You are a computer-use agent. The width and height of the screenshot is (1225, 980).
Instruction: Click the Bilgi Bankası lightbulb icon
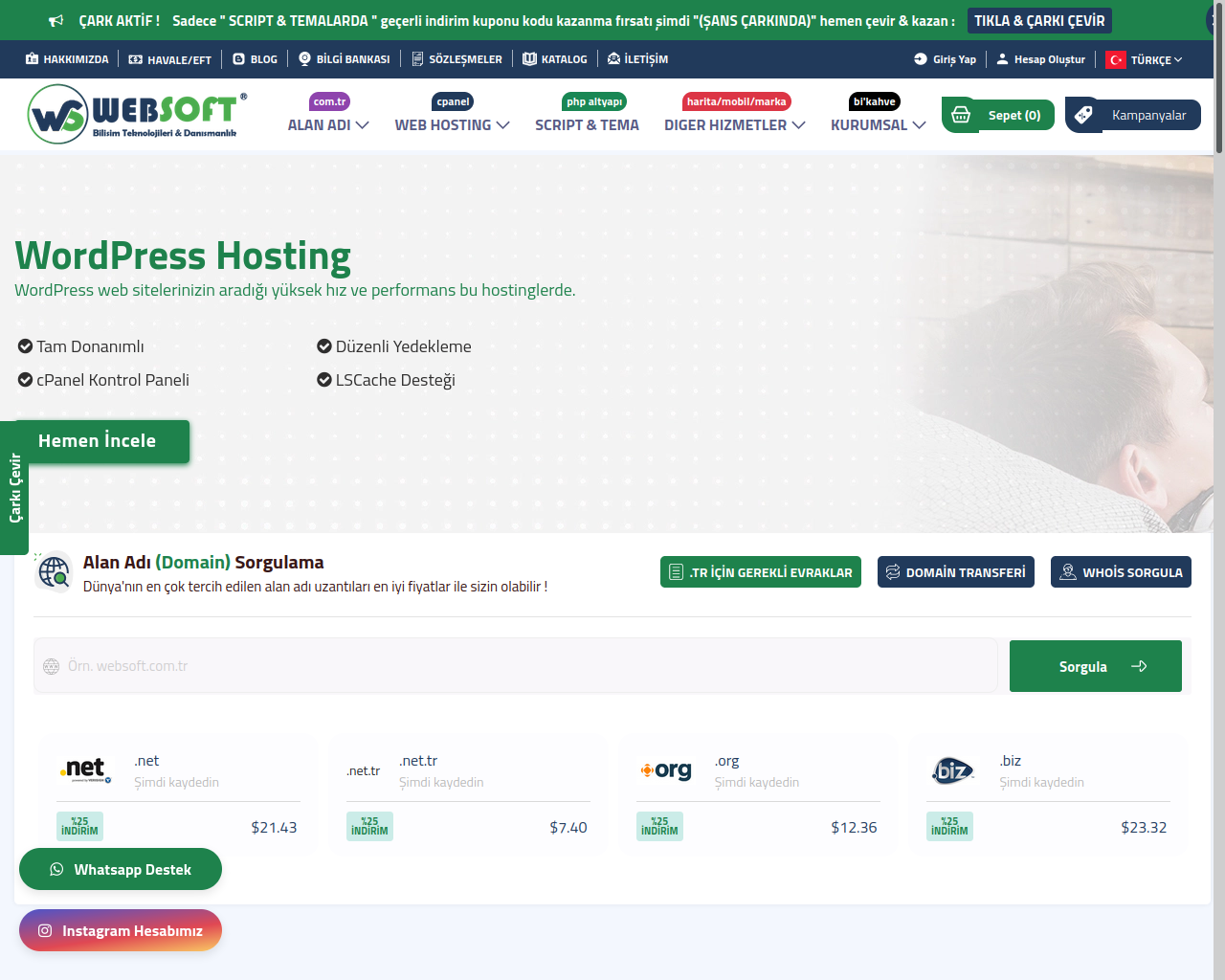click(x=304, y=59)
